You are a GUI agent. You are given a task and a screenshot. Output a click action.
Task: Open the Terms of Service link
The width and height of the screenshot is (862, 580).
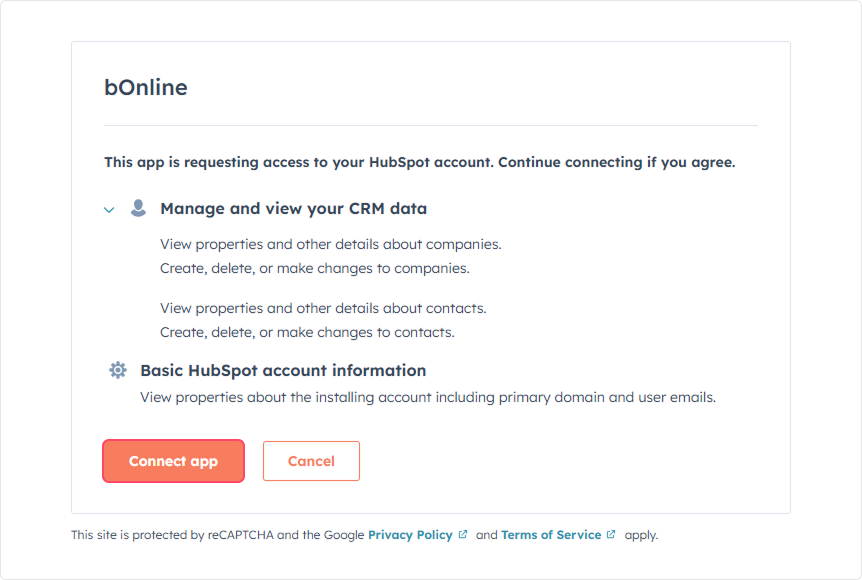coord(551,535)
